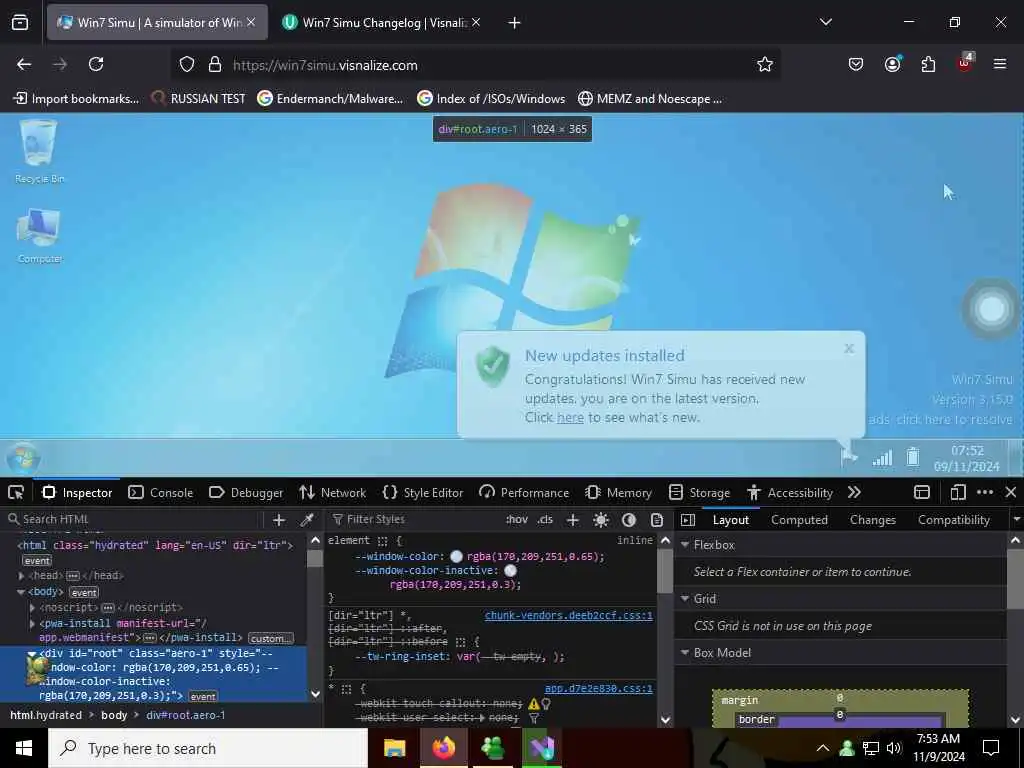Toggle print media simulation icon
The height and width of the screenshot is (768, 1024).
657,520
